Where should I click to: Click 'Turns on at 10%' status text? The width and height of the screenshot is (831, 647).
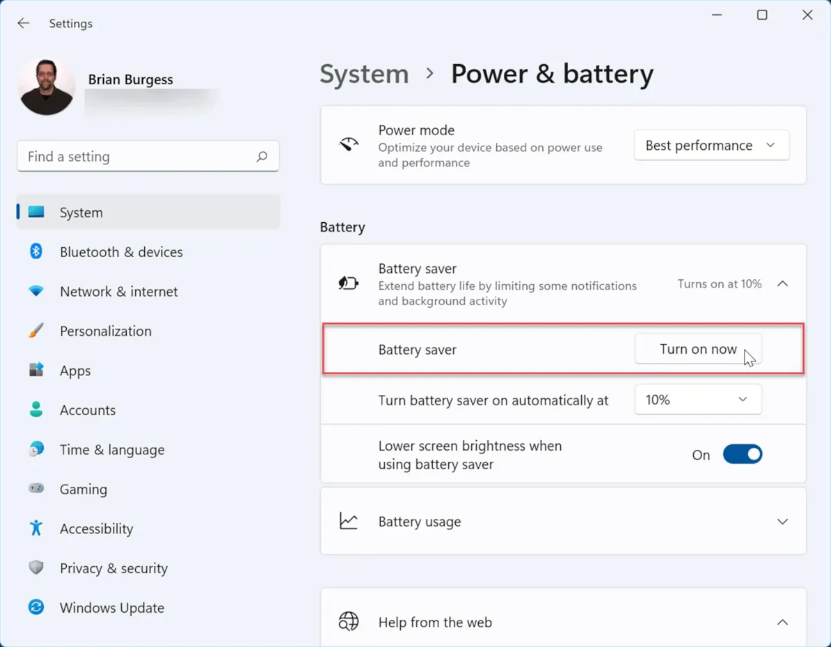719,284
